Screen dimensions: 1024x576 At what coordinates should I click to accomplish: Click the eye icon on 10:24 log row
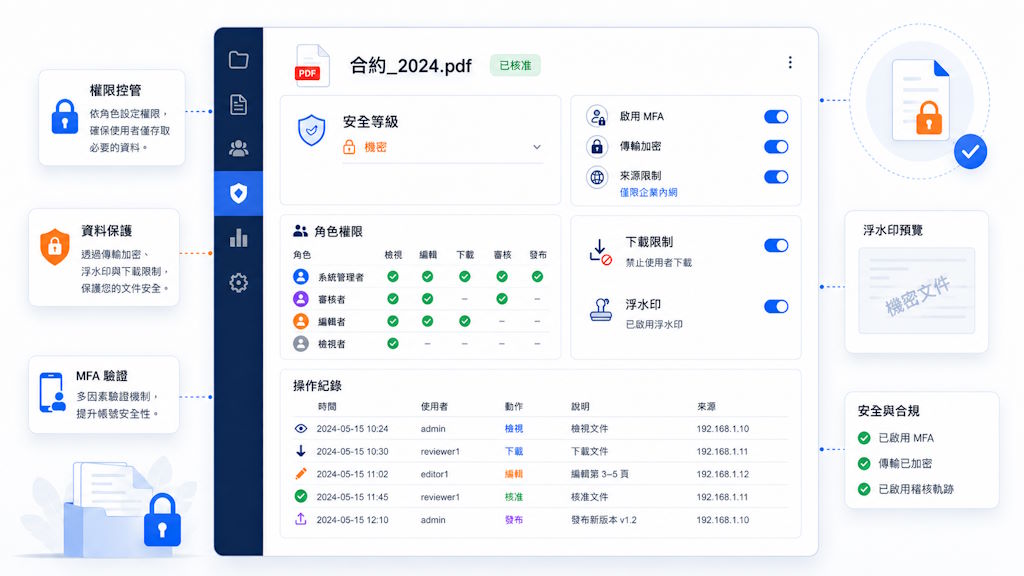pos(300,428)
